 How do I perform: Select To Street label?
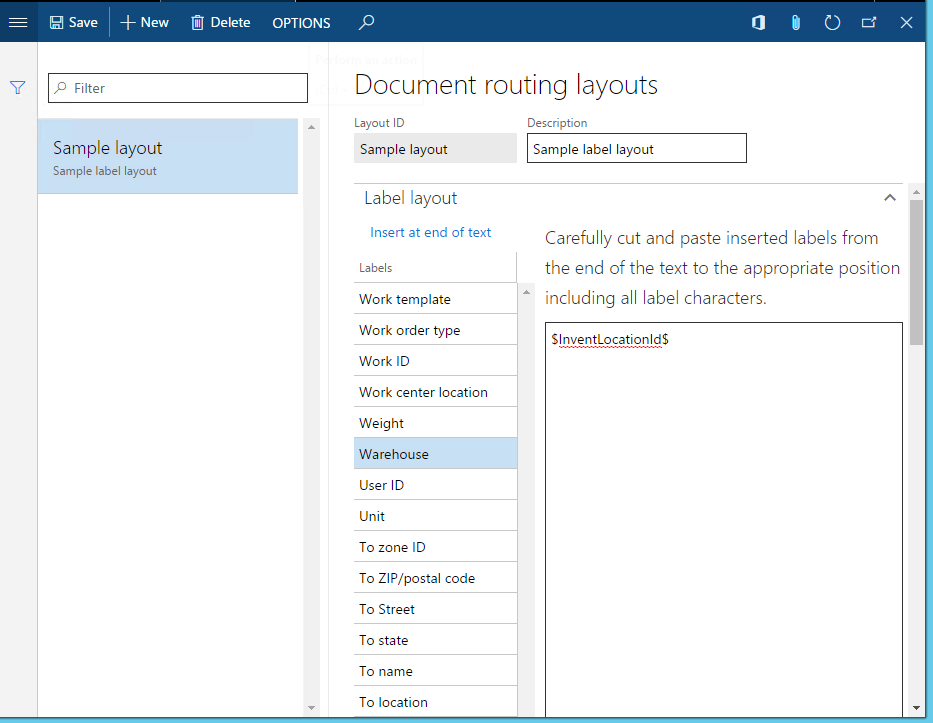pyautogui.click(x=435, y=608)
